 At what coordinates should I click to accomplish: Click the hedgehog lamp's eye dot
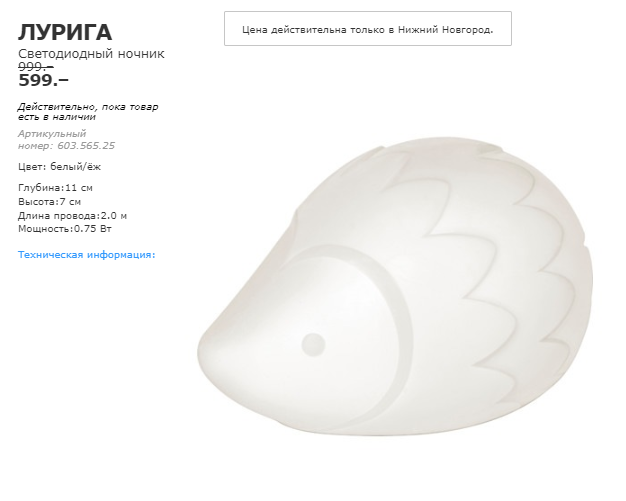[x=313, y=345]
